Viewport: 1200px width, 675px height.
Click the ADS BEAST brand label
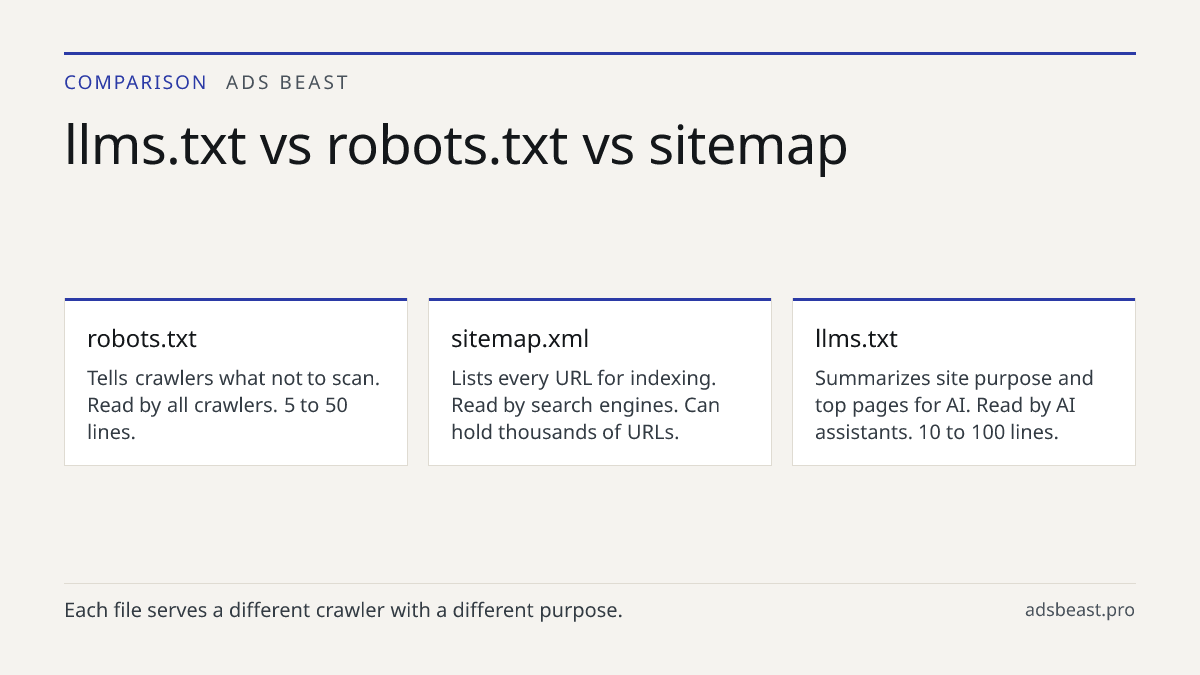pos(287,83)
